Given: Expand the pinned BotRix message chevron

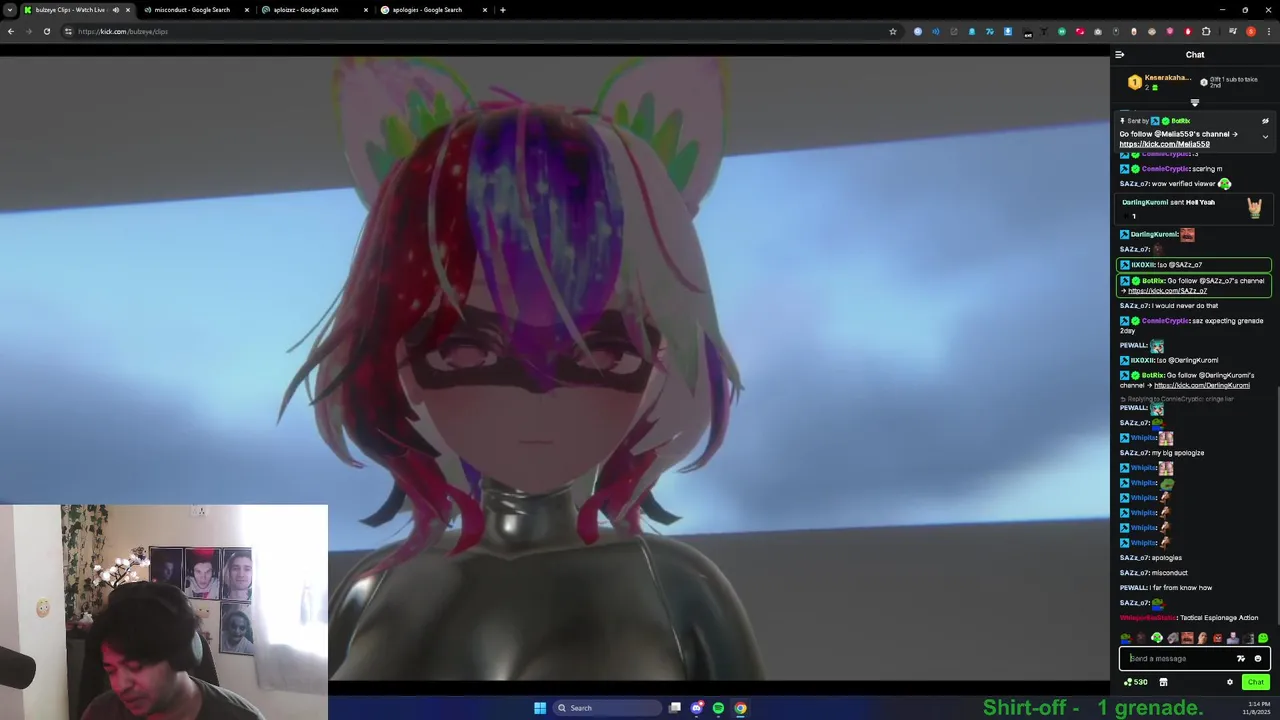Looking at the screenshot, I should click(1265, 136).
